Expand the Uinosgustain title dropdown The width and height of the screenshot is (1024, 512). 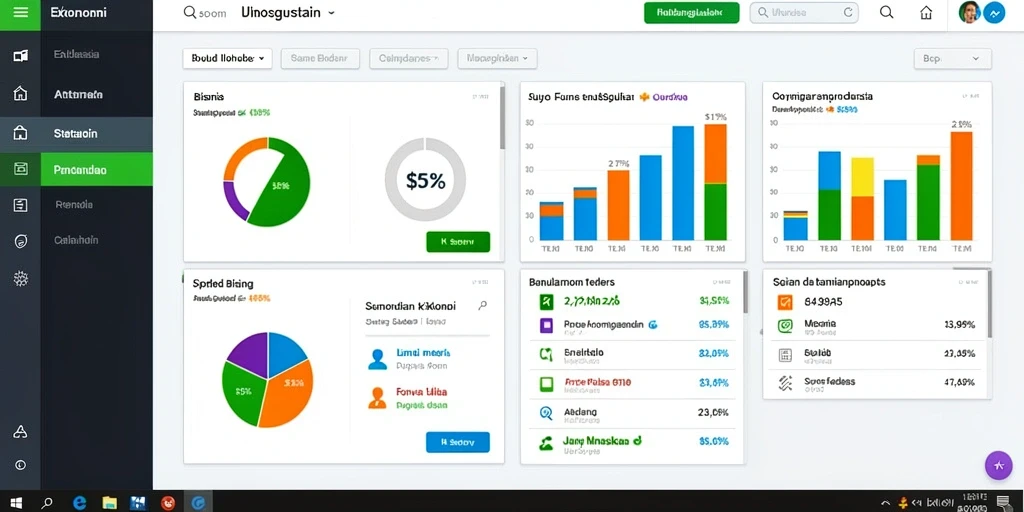click(x=287, y=12)
